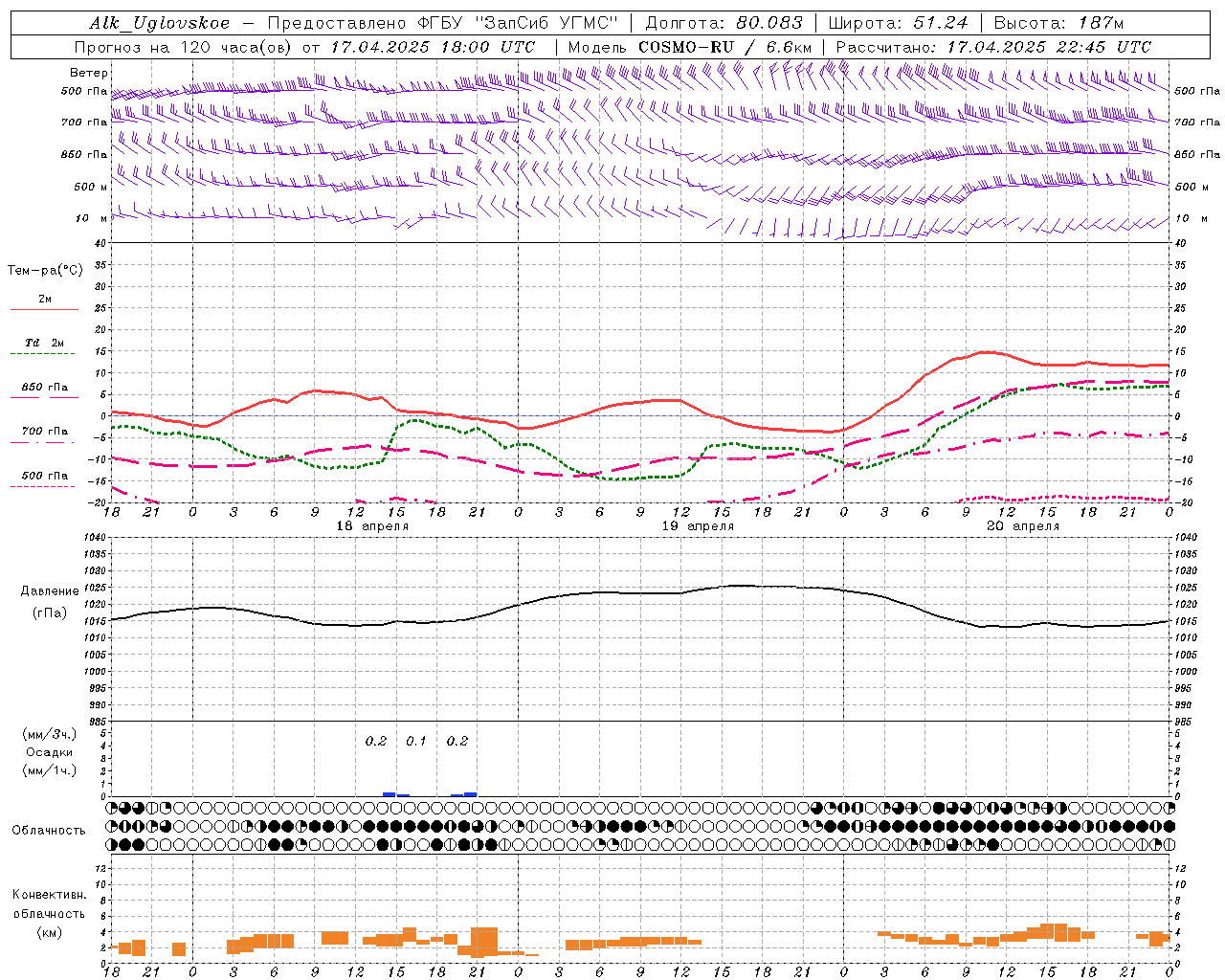The width and height of the screenshot is (1225, 980).
Task: Click the '(мм/3ч.)' precipitation unit label
Action: 50,734
